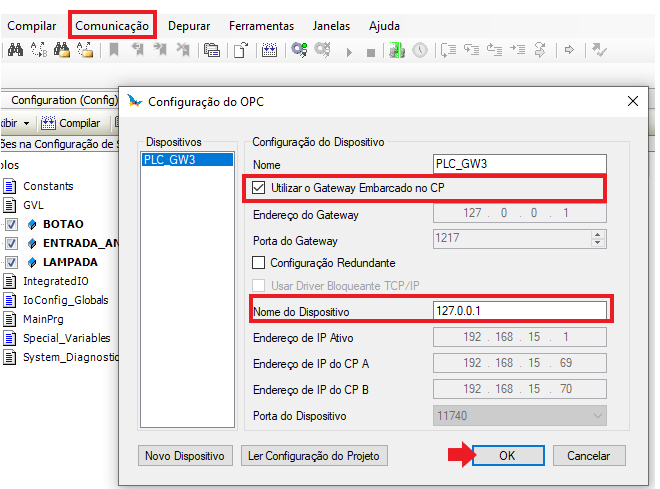Click the MainPrg document icon

pos(11,319)
